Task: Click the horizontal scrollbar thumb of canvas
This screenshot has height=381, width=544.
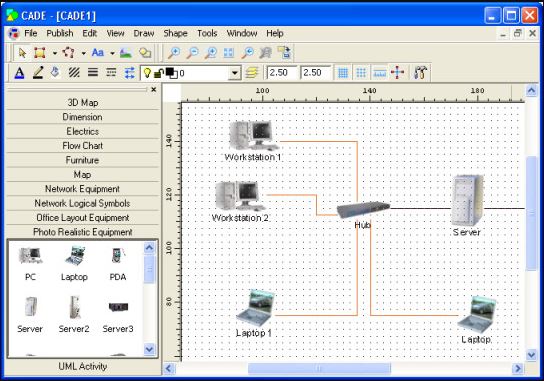Action: point(319,368)
